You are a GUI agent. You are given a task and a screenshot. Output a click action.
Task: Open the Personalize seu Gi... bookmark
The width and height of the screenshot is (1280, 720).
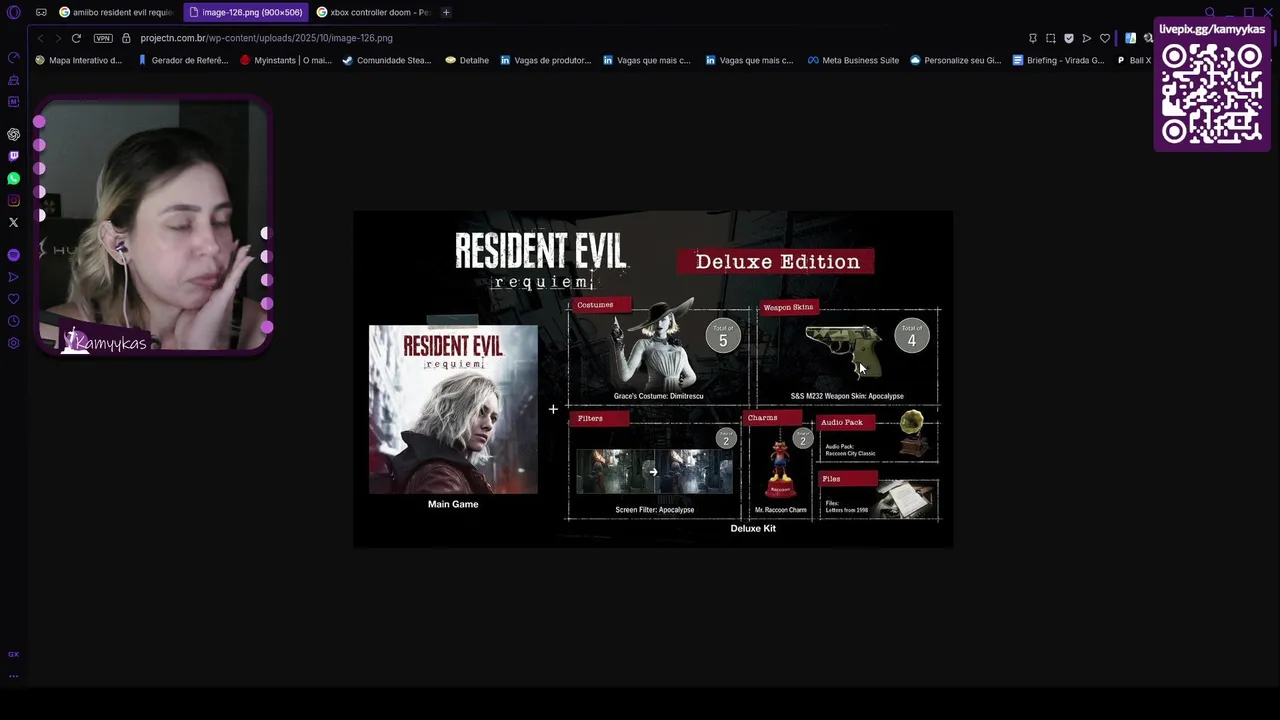955,60
